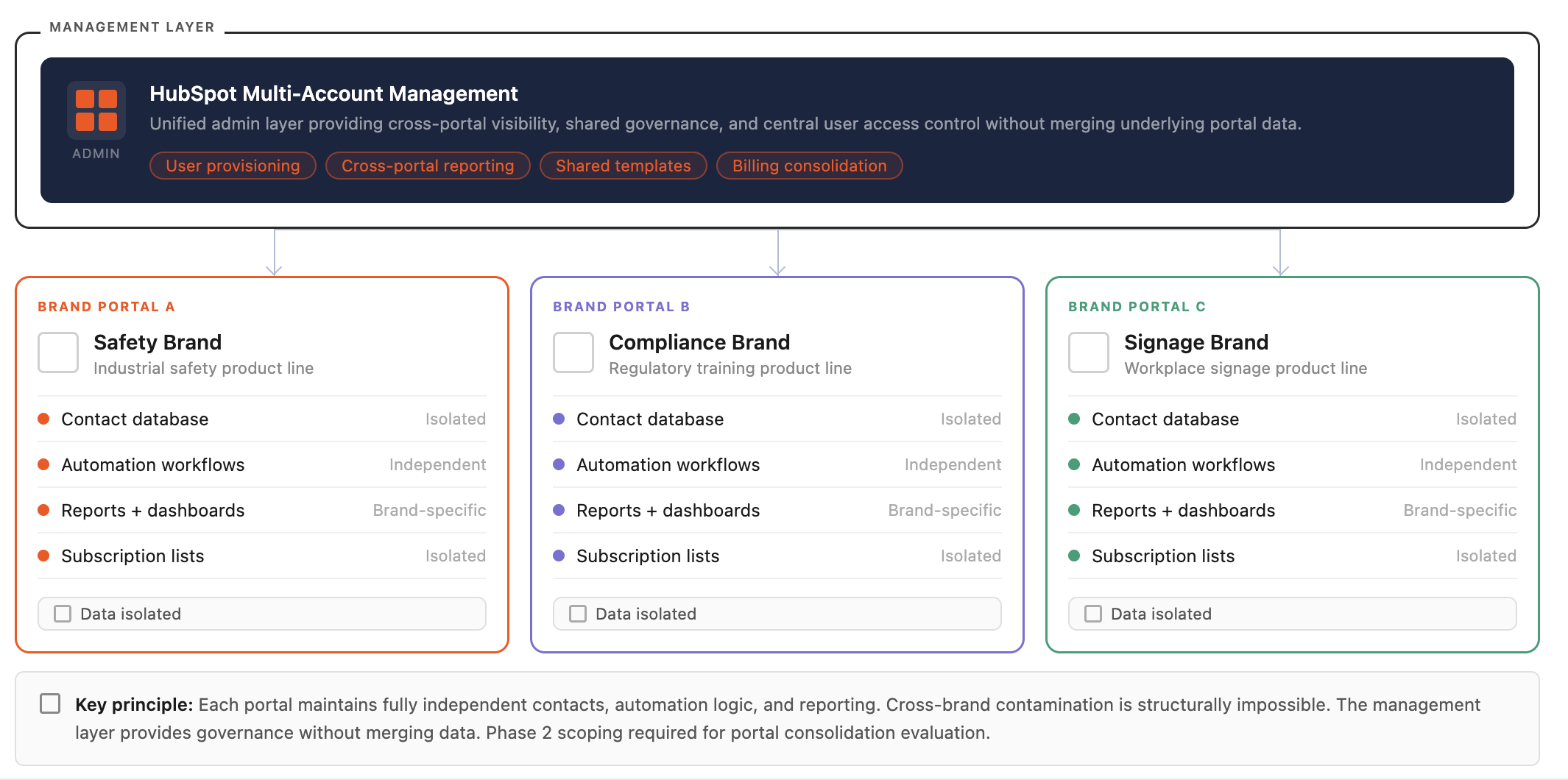Select the Management Layer section label
Image resolution: width=1568 pixels, height=780 pixels.
pos(132,26)
